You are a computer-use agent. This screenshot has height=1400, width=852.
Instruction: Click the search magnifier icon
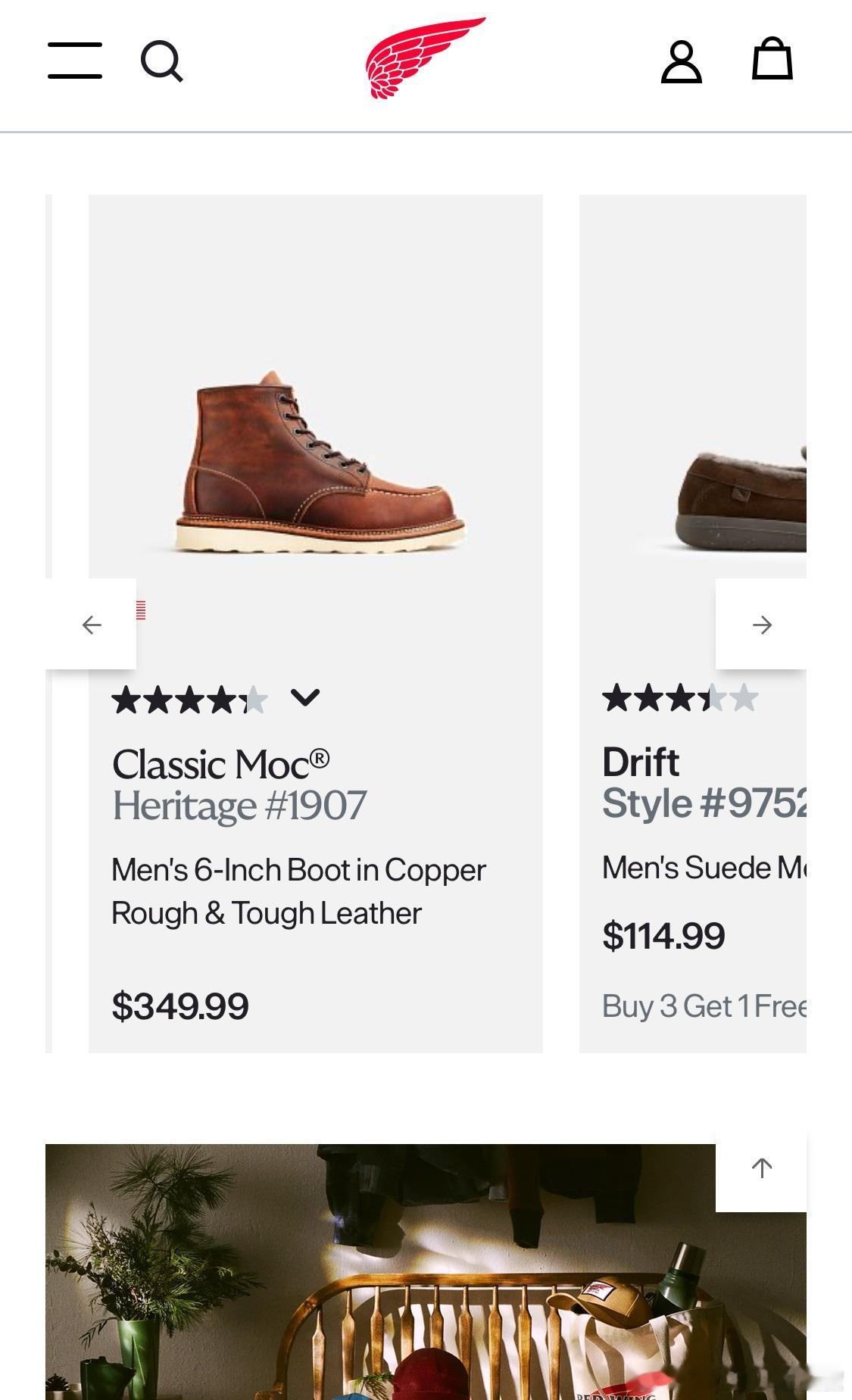click(x=161, y=61)
